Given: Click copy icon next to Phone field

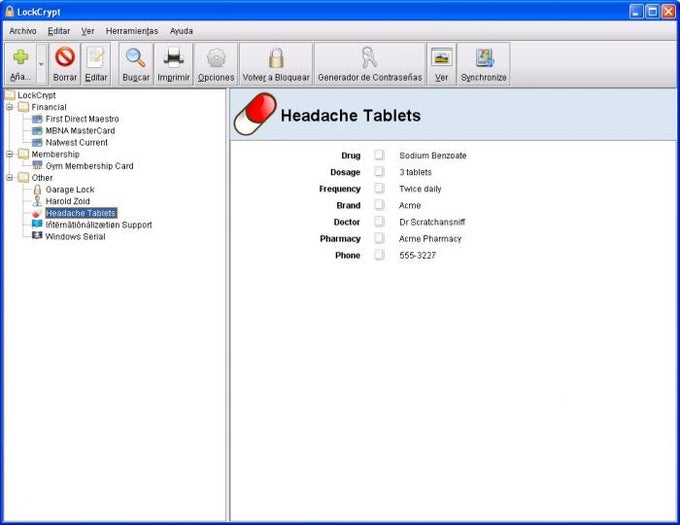Looking at the screenshot, I should (379, 254).
